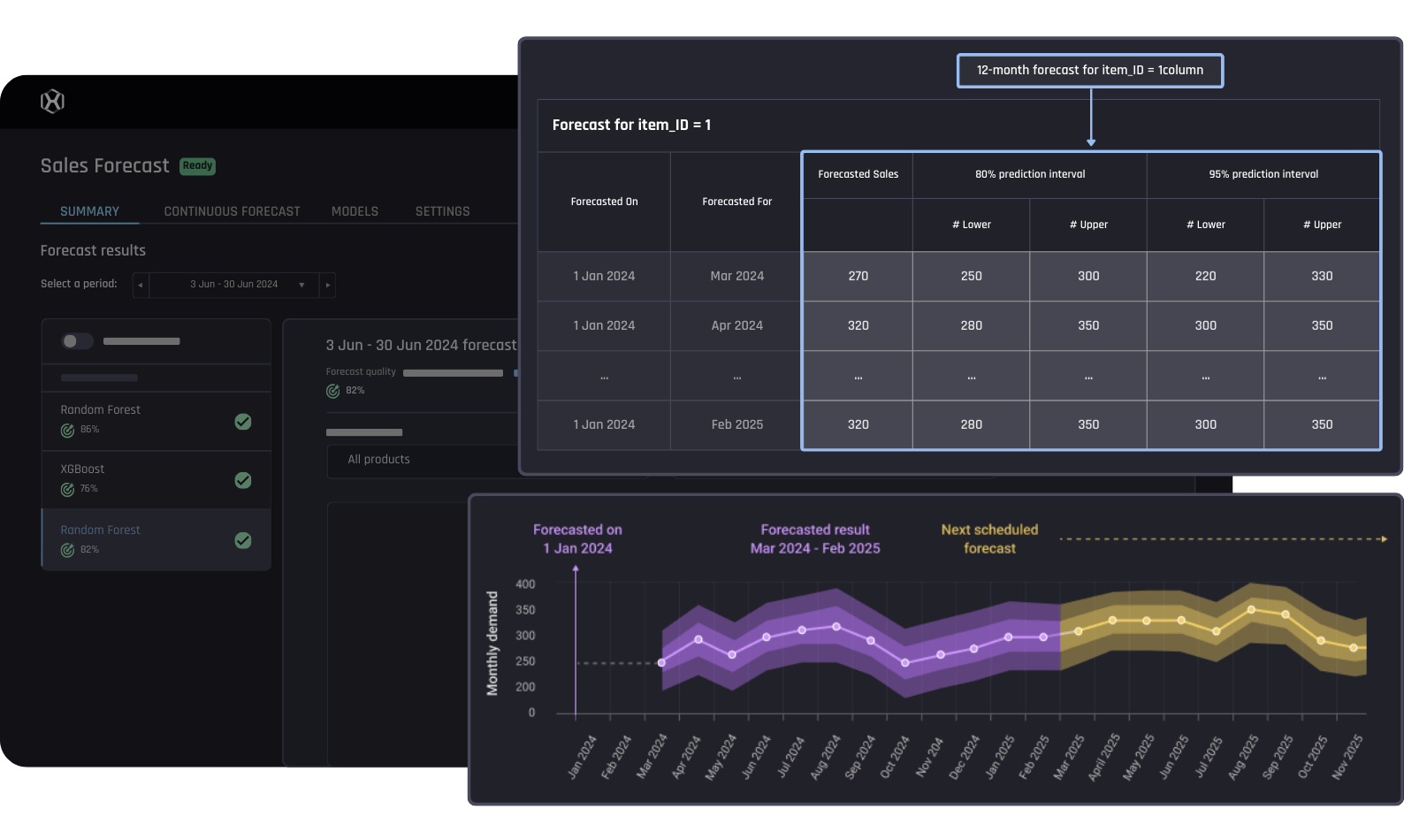Click the Mar 2024 cell

(736, 276)
